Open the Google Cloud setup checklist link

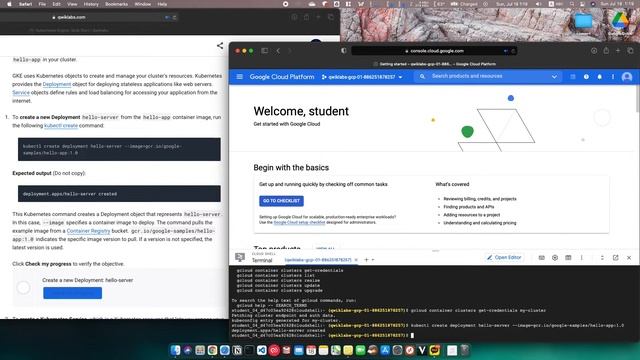[x=299, y=222]
